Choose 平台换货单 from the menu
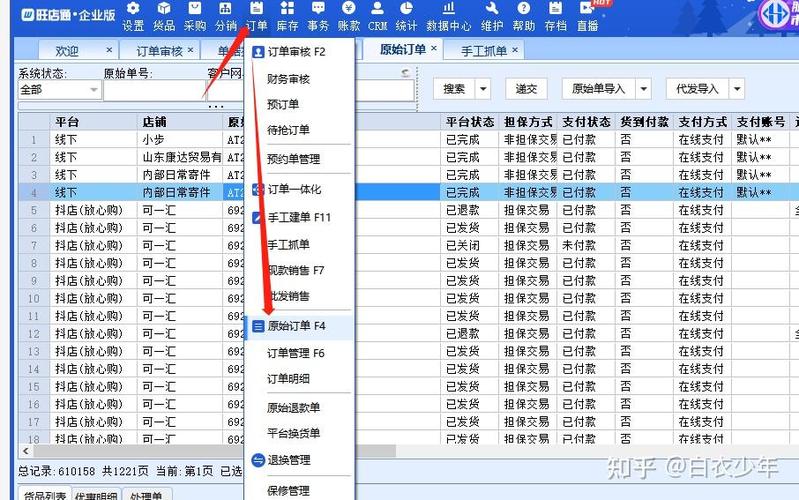This screenshot has width=799, height=500. [300, 433]
